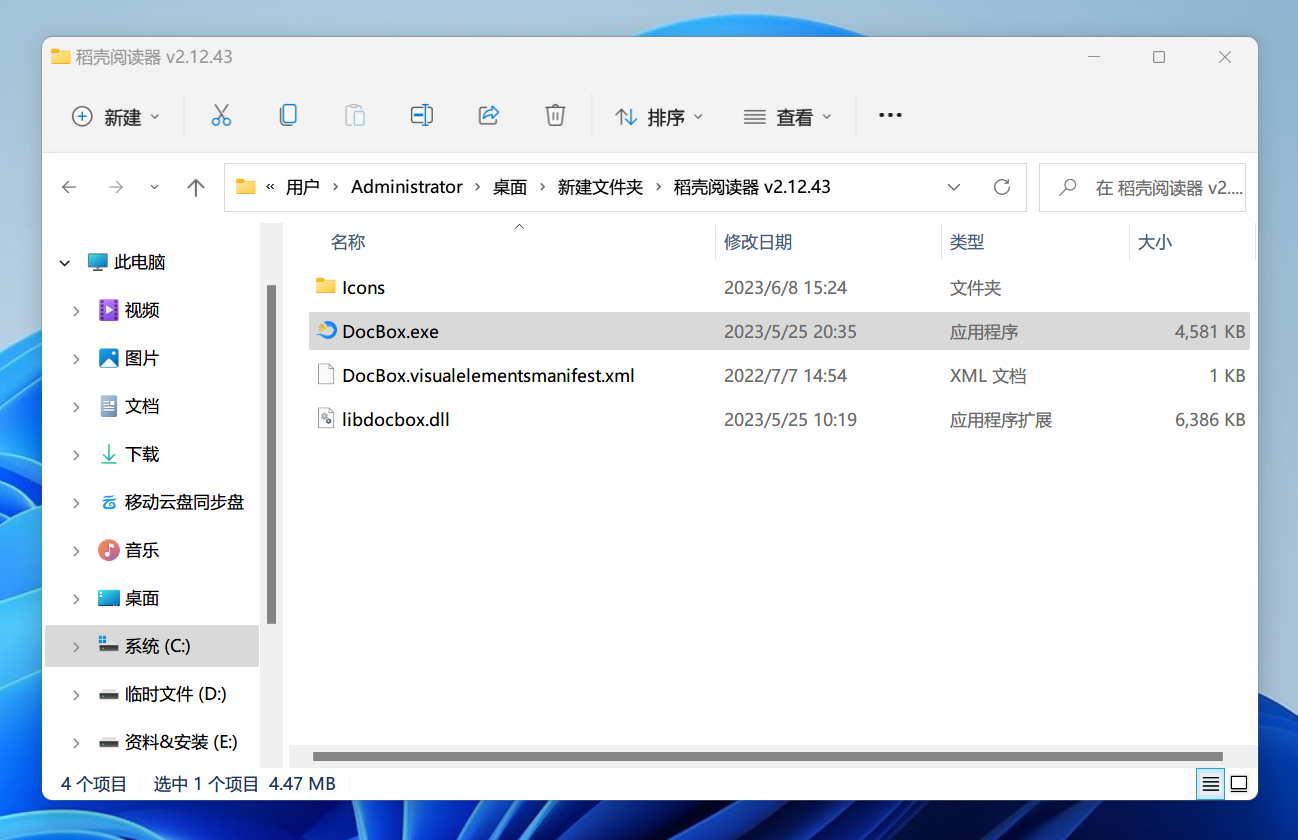Expand the Videos (视频) tree node
This screenshot has width=1298, height=840.
pos(76,311)
